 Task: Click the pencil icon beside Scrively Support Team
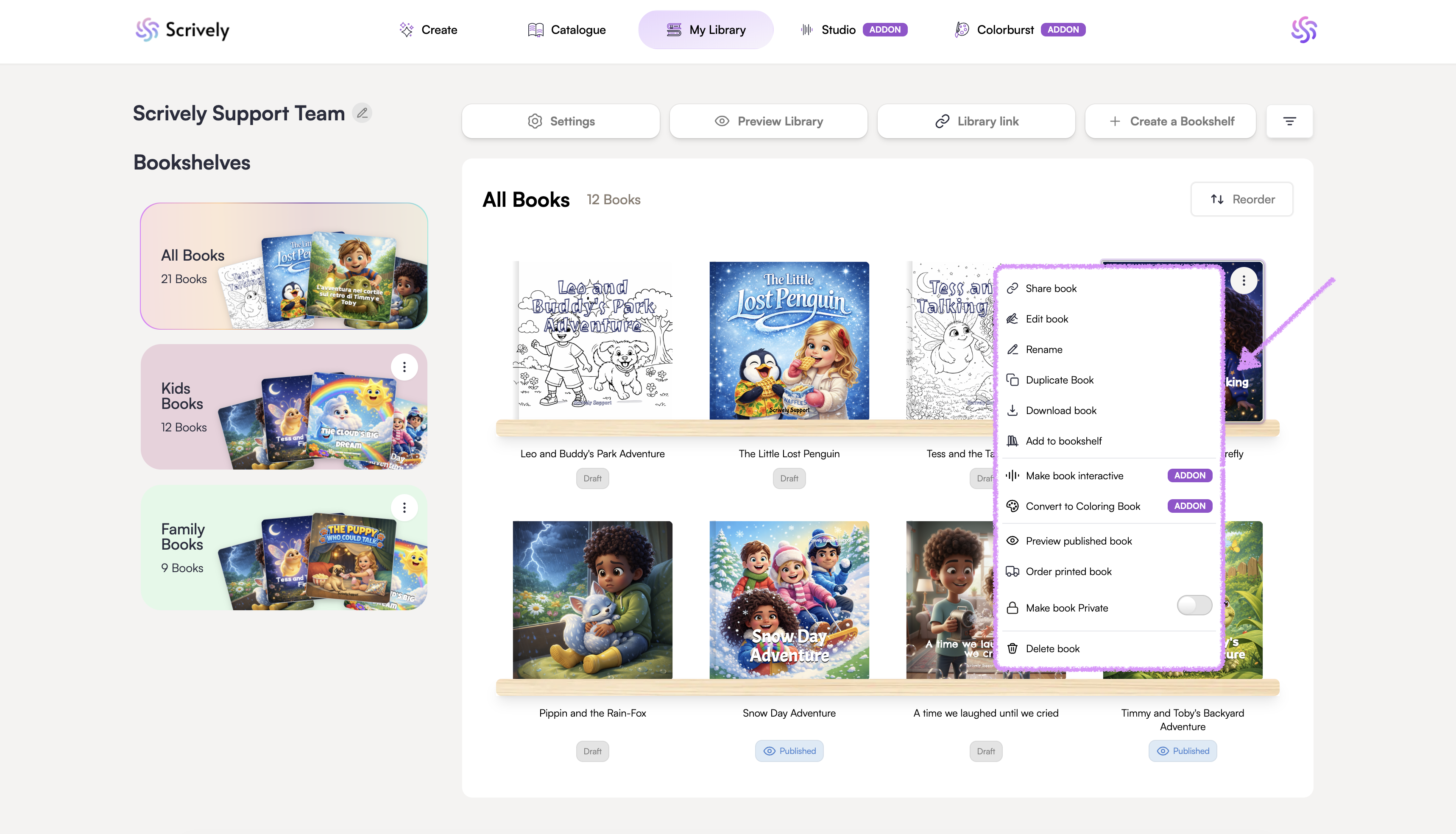pos(362,113)
